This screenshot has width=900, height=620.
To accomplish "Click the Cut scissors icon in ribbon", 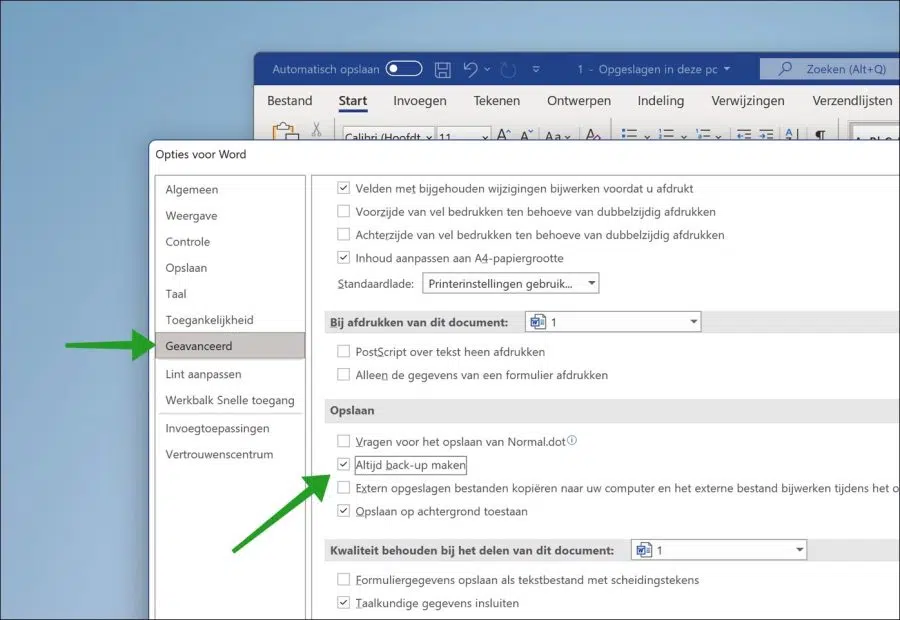I will point(316,130).
